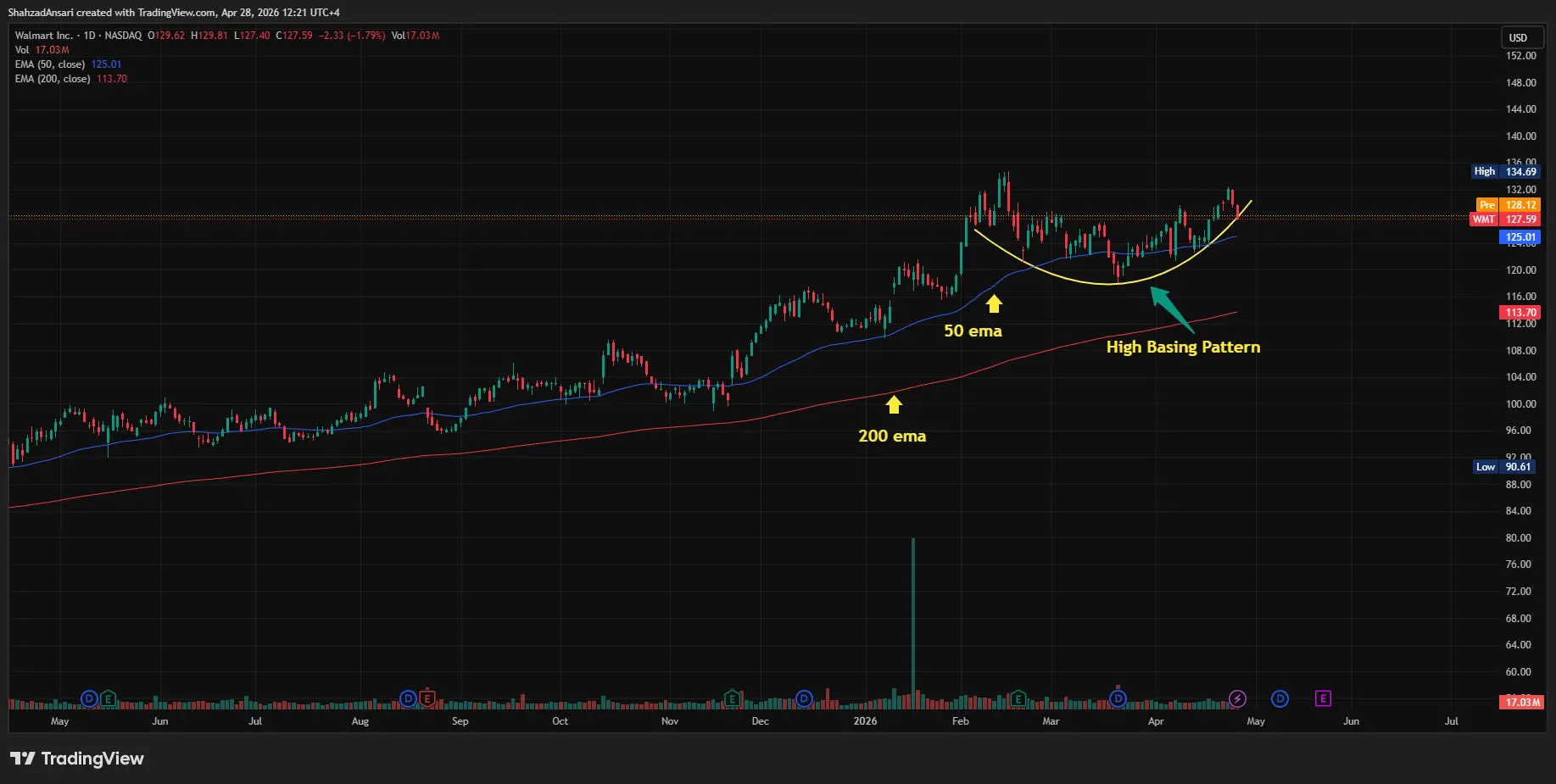Toggle the Vol indicator display

click(x=20, y=49)
